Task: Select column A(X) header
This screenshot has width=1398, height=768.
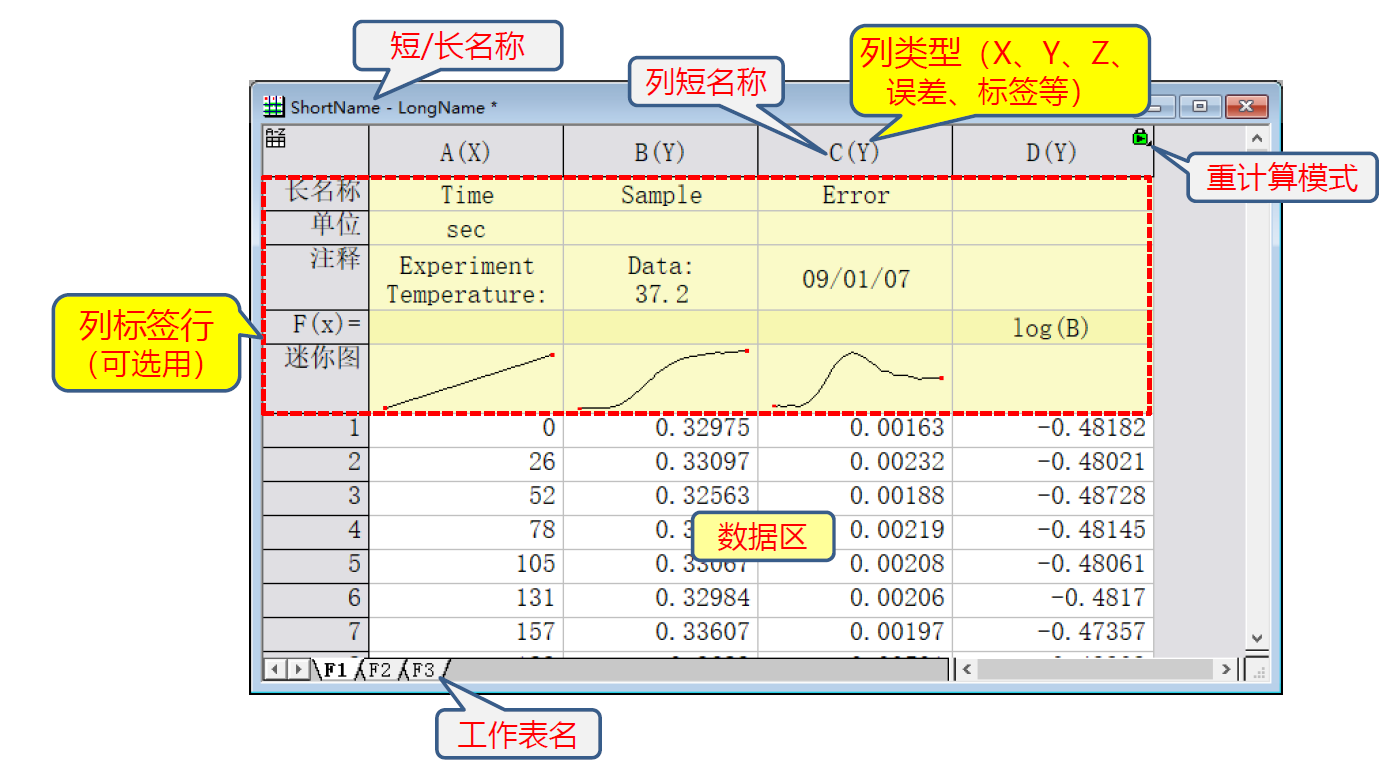Action: point(465,152)
